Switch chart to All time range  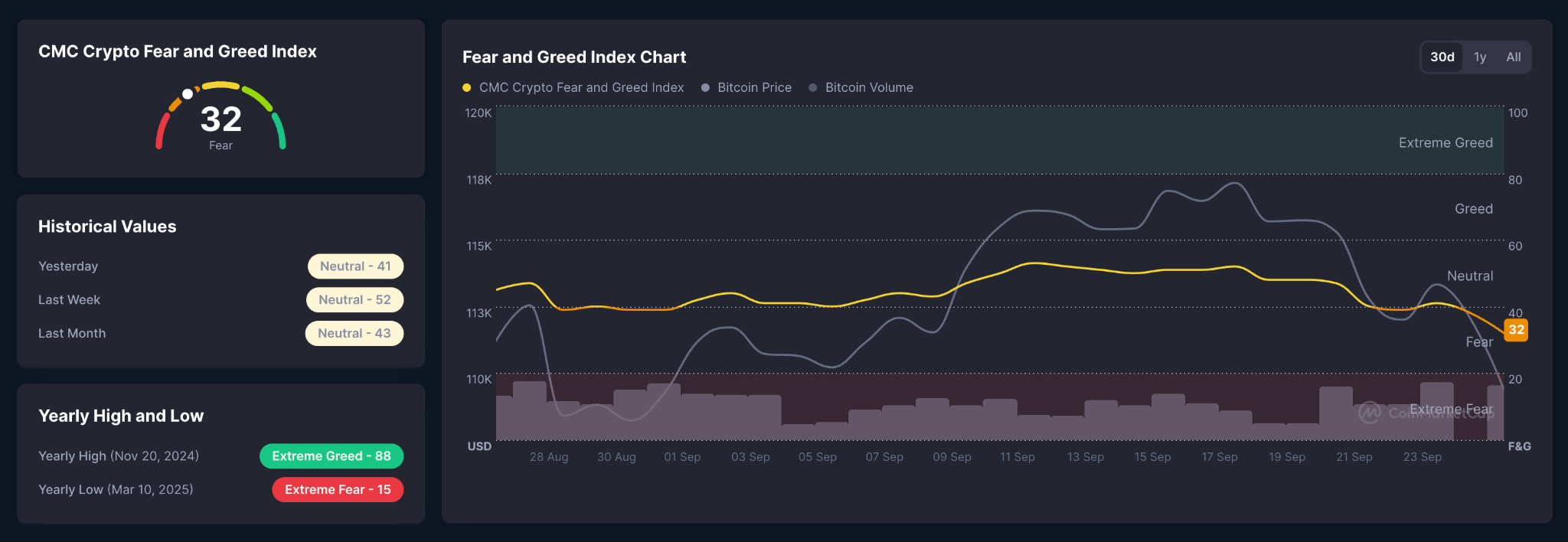(x=1513, y=57)
